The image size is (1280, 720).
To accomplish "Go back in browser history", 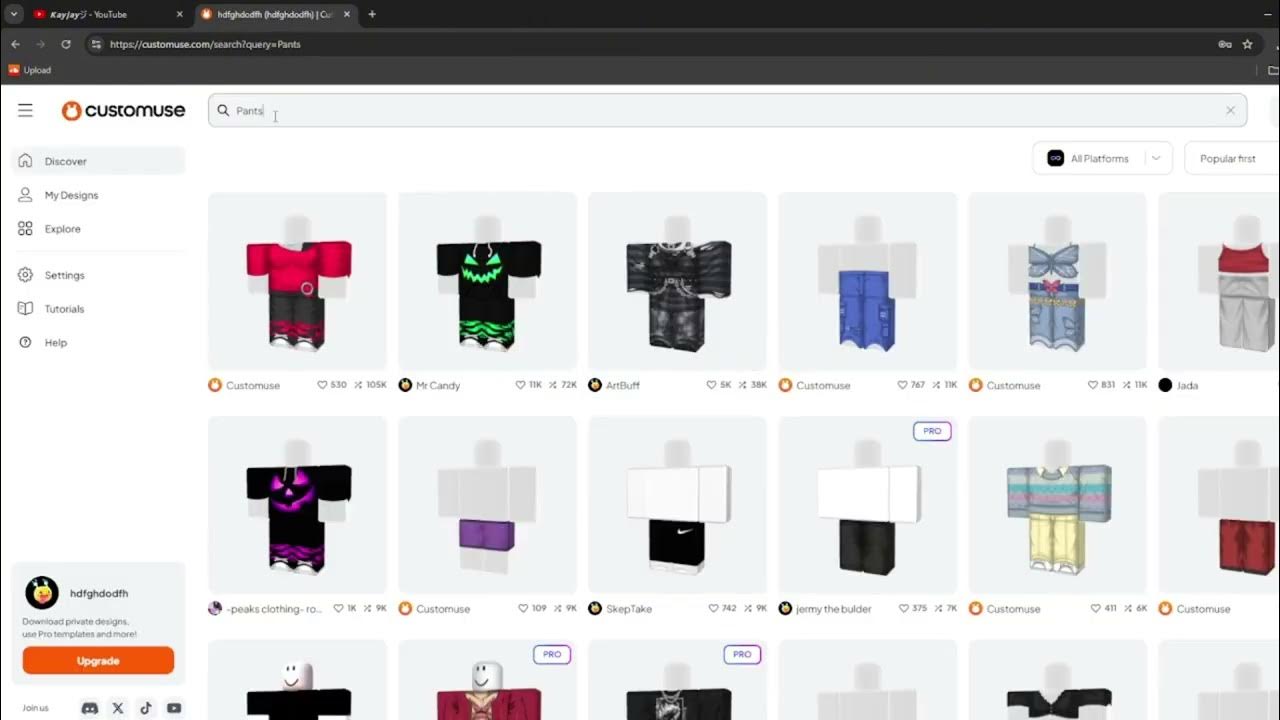I will (x=15, y=44).
